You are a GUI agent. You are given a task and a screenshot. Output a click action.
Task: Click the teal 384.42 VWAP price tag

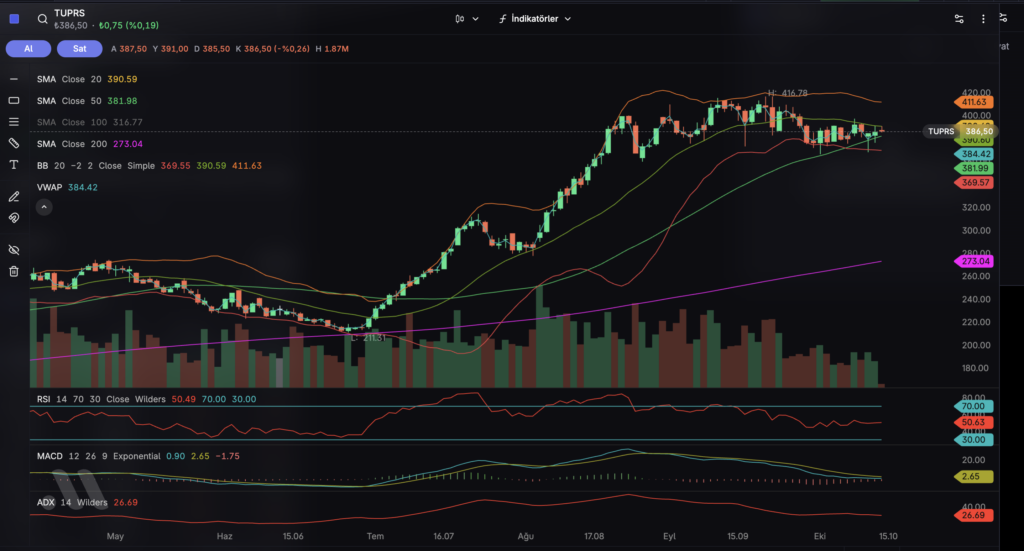point(974,154)
